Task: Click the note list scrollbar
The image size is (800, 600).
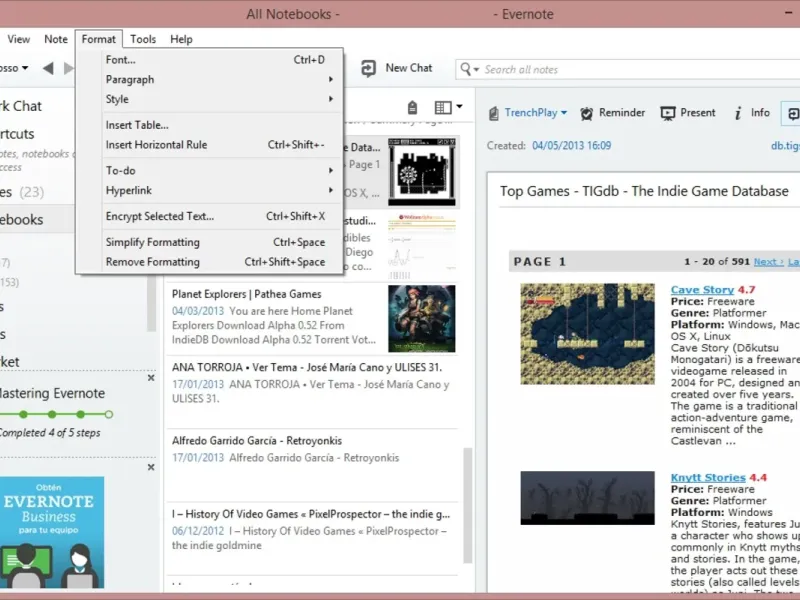Action: pyautogui.click(x=467, y=505)
